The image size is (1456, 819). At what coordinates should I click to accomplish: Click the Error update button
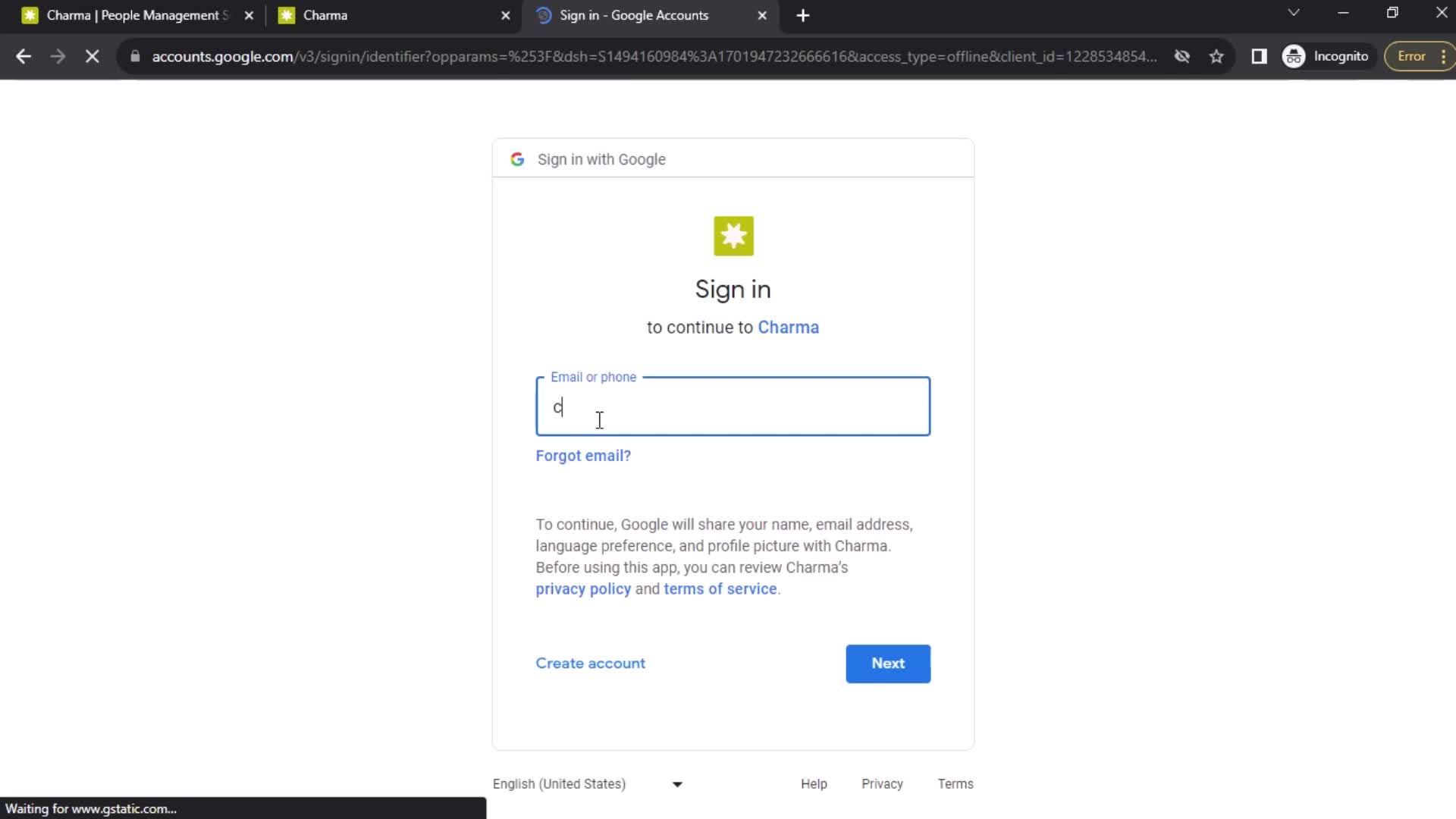click(1418, 56)
